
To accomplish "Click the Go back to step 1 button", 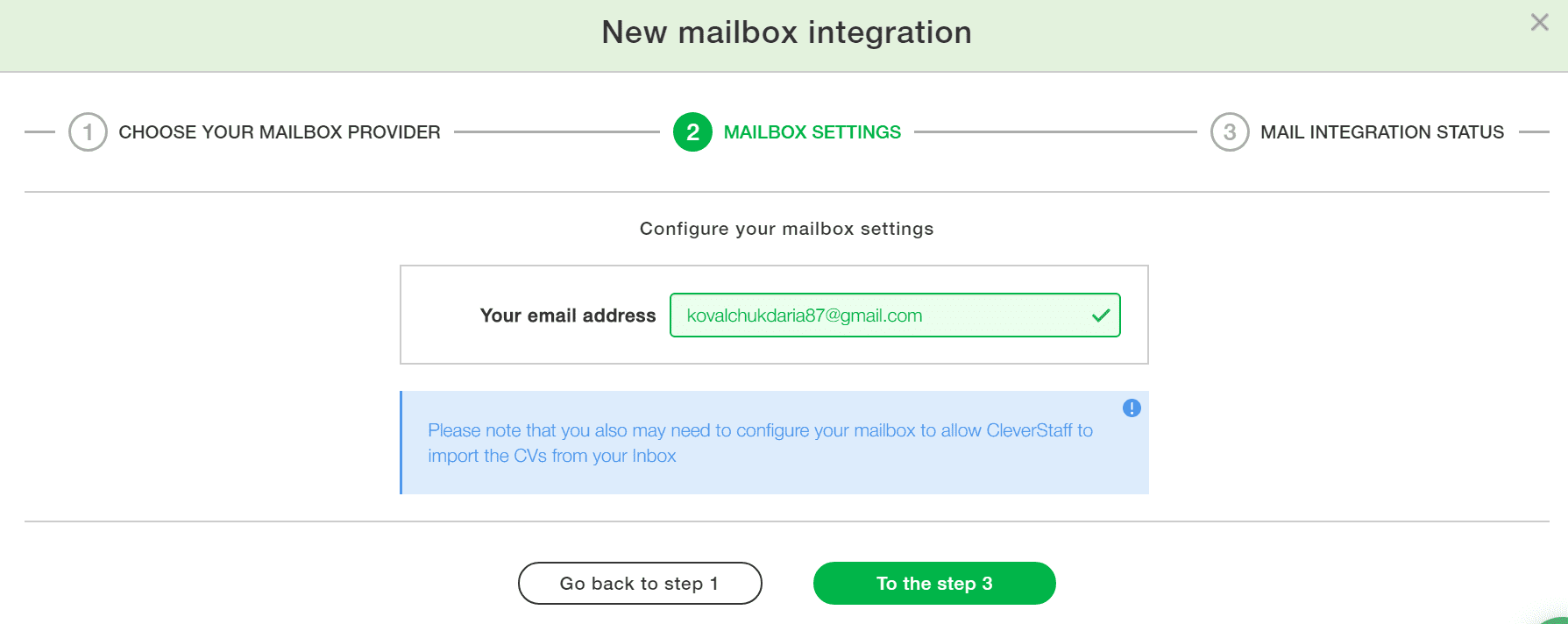I will [640, 584].
